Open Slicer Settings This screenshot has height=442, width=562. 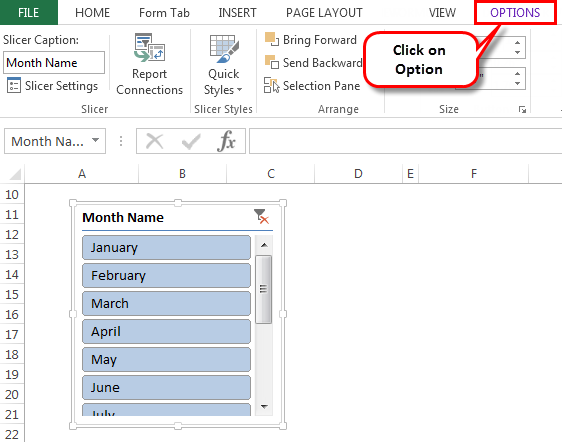[52, 86]
